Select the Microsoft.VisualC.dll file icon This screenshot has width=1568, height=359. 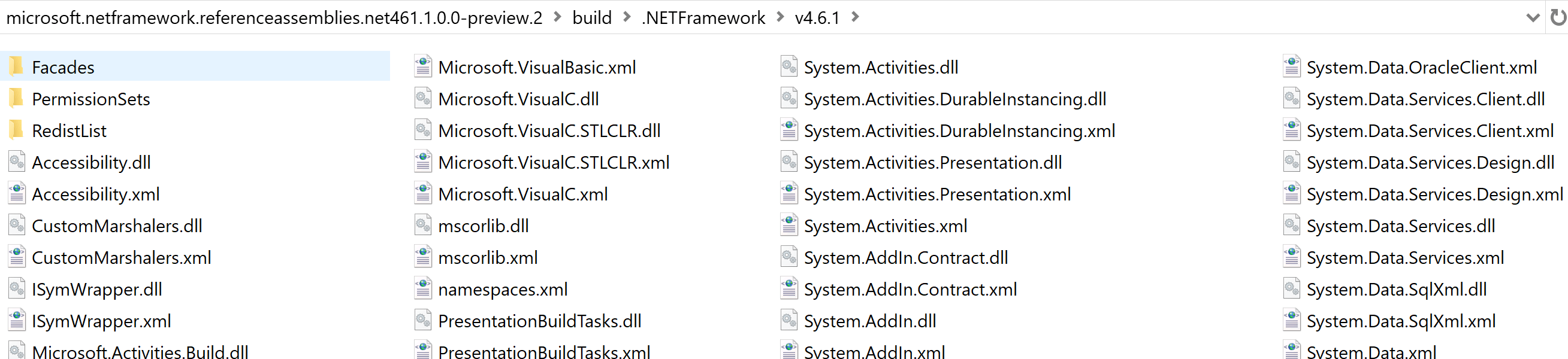[423, 98]
